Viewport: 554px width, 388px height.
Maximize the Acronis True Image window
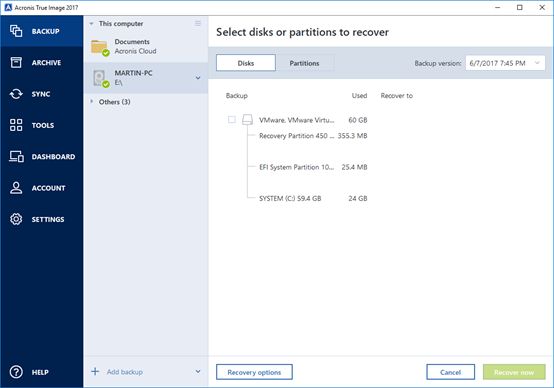point(519,7)
